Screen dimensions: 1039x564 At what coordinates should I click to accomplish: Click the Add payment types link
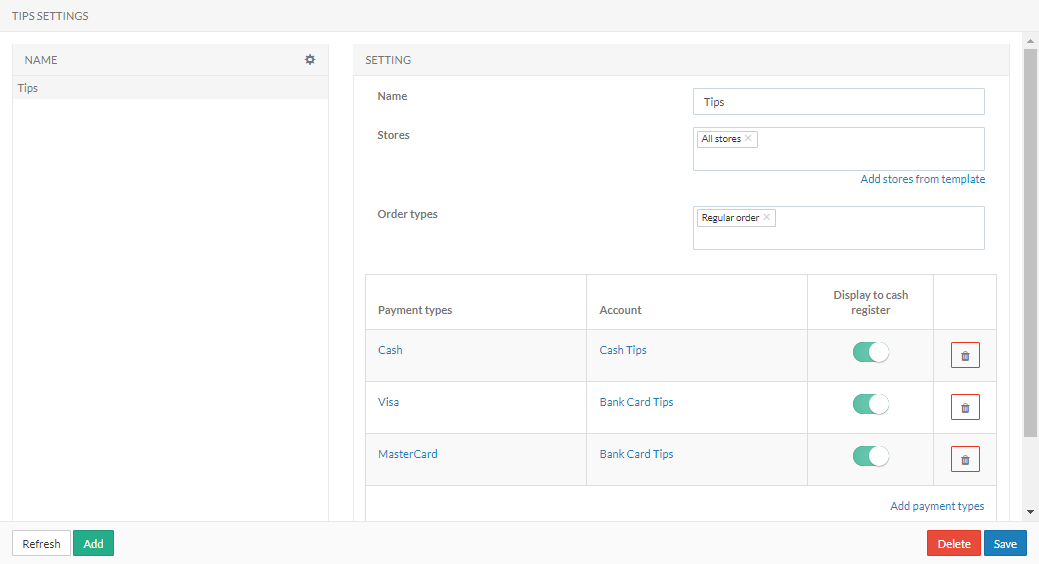click(x=937, y=506)
